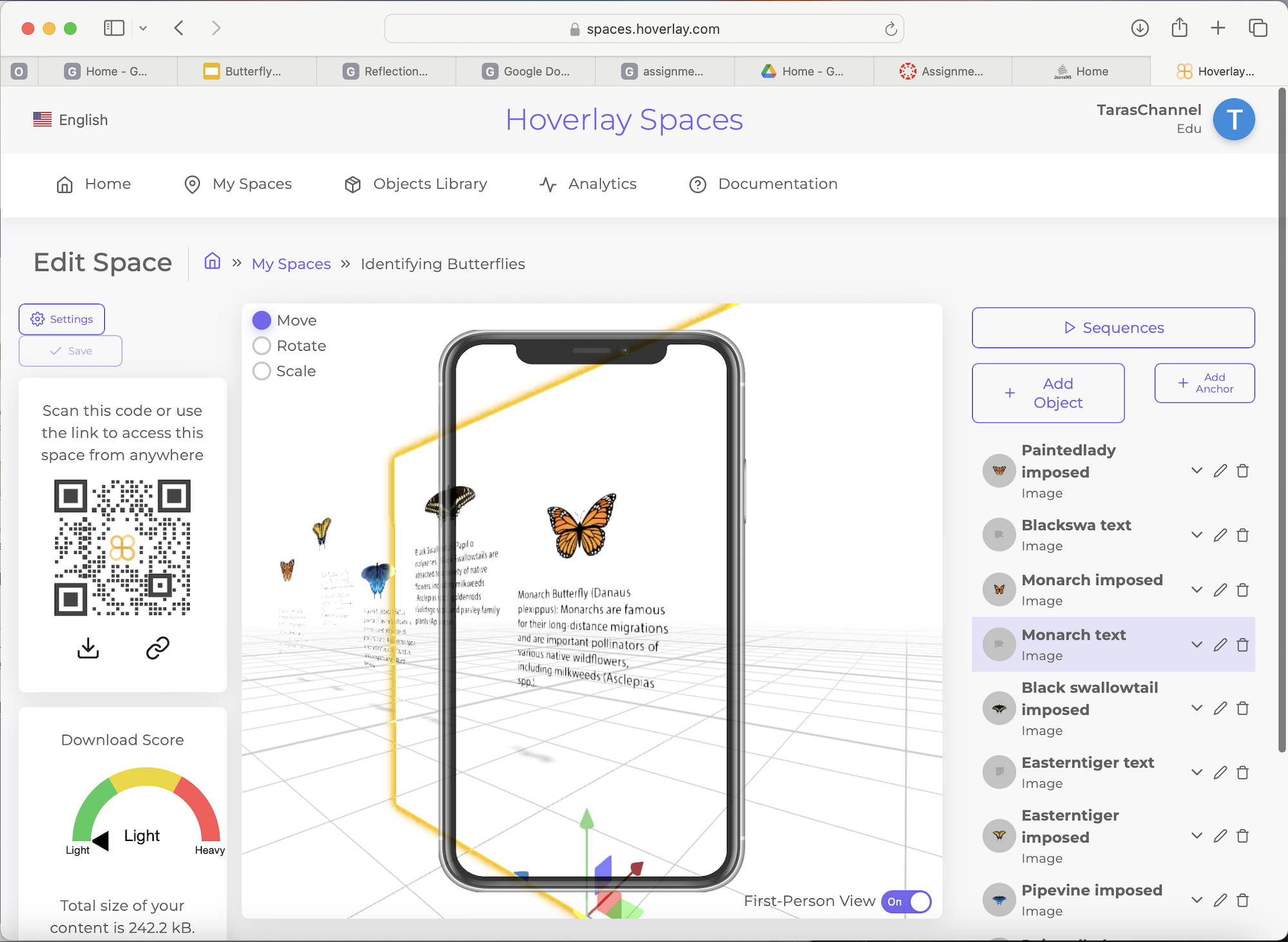
Task: Open the English language selector
Action: click(71, 120)
